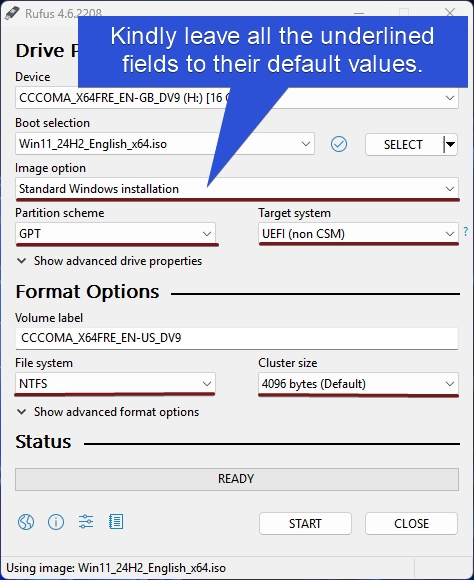This screenshot has height=580, width=474.
Task: Click the START button
Action: tap(305, 523)
